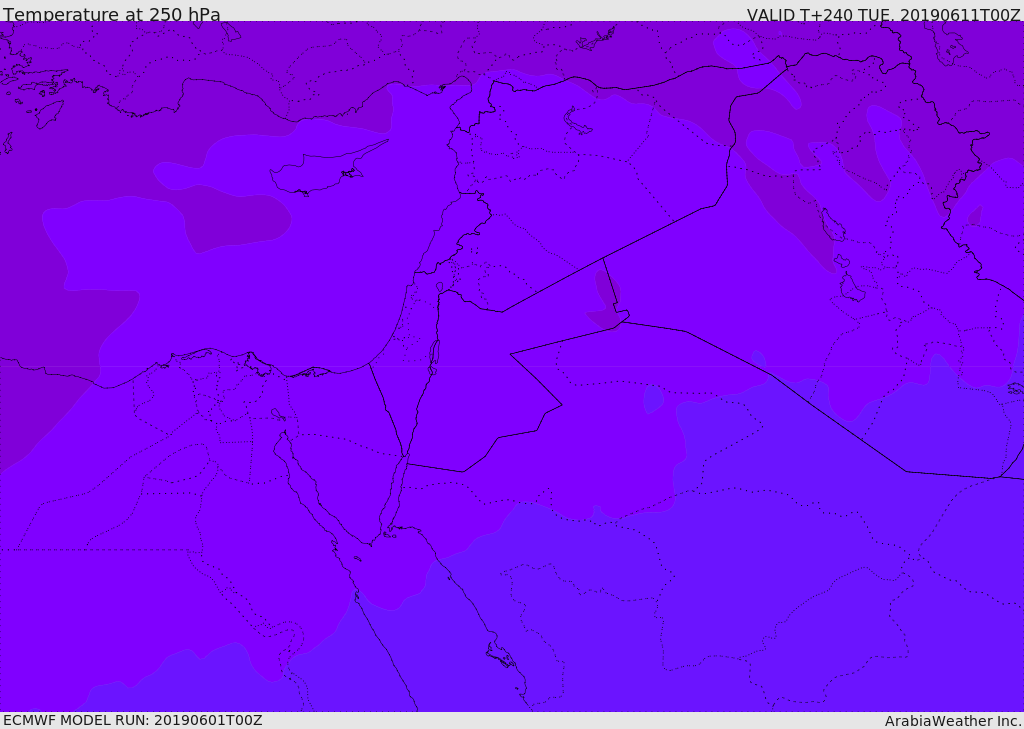
Task: Click the 'ECMWF MODEL RUN: 20190601T00Z' footer text
Action: (x=133, y=720)
